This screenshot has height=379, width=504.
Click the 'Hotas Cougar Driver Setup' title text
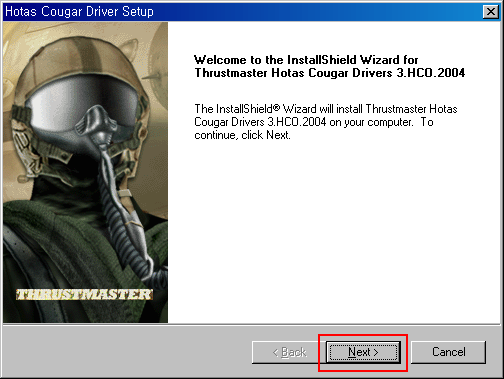click(79, 12)
